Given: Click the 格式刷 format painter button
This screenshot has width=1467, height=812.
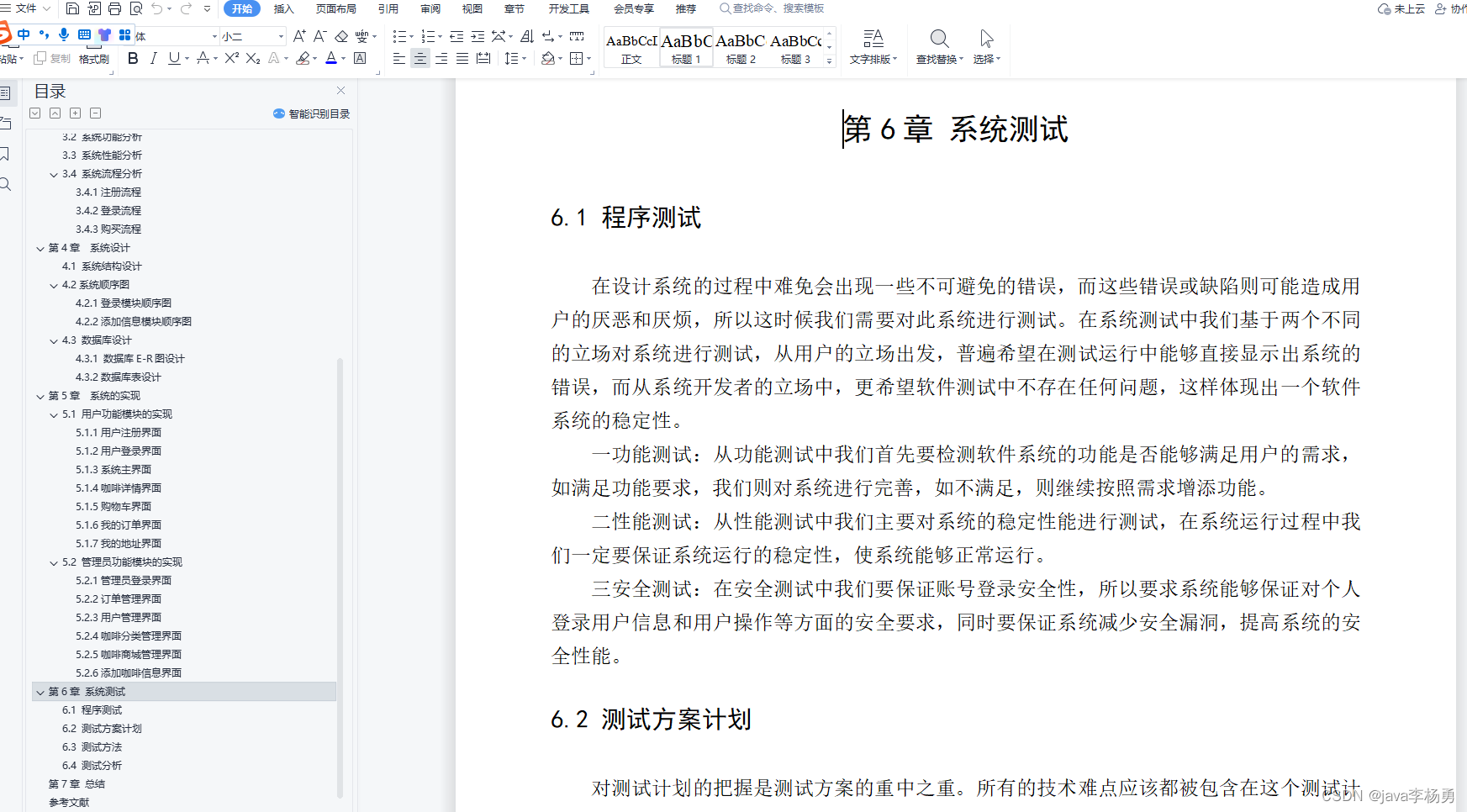Looking at the screenshot, I should [x=94, y=59].
